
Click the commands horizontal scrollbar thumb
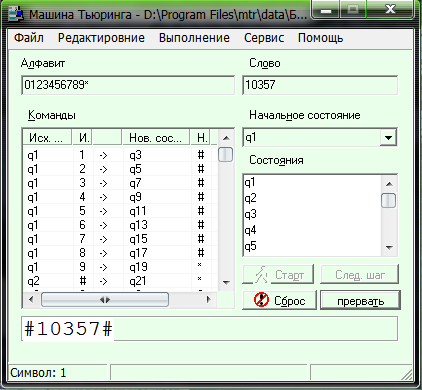click(105, 300)
